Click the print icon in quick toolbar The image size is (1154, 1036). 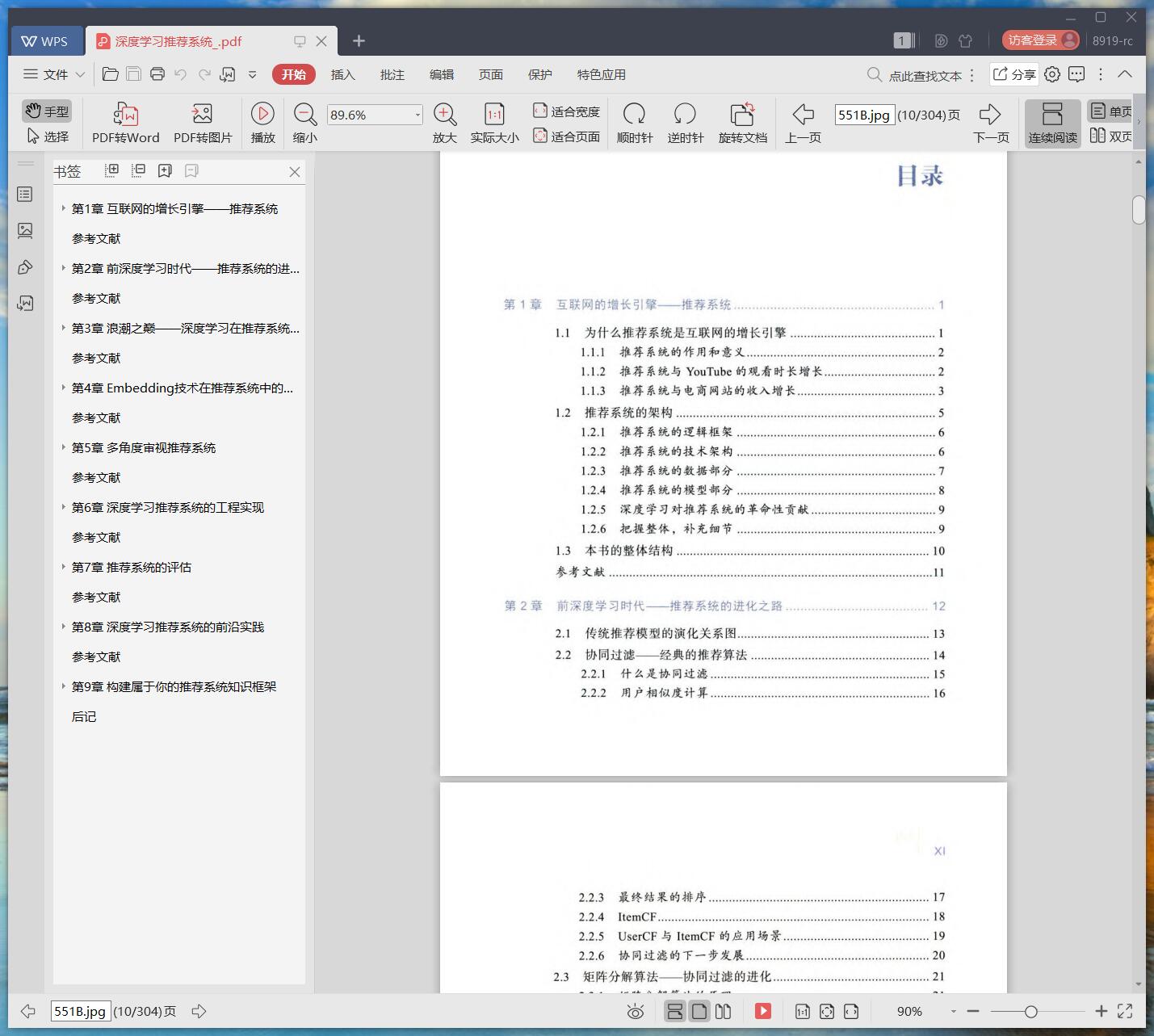[157, 74]
